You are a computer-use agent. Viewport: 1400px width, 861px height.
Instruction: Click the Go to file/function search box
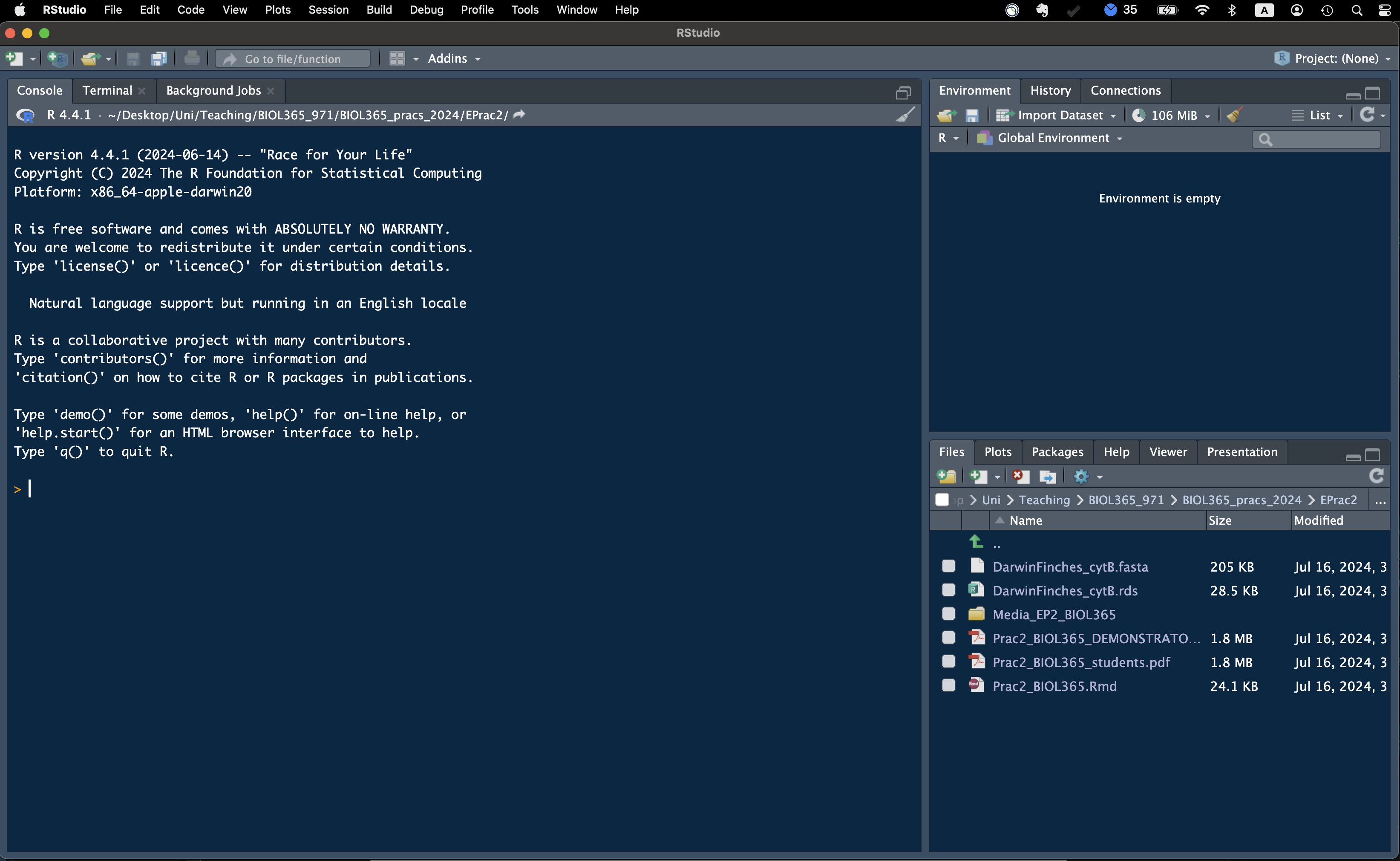click(x=293, y=59)
